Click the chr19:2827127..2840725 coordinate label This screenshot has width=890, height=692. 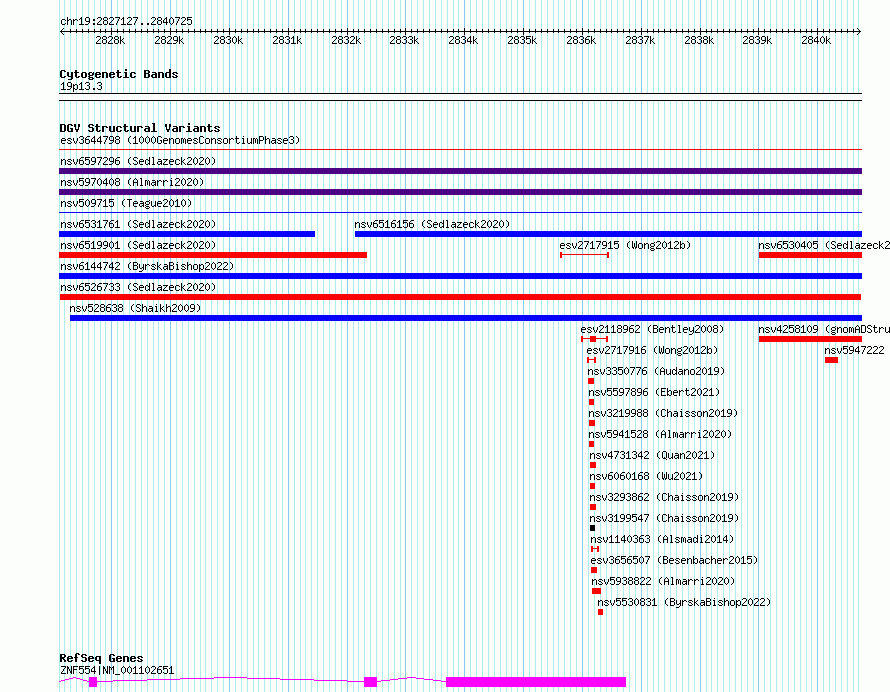[126, 22]
